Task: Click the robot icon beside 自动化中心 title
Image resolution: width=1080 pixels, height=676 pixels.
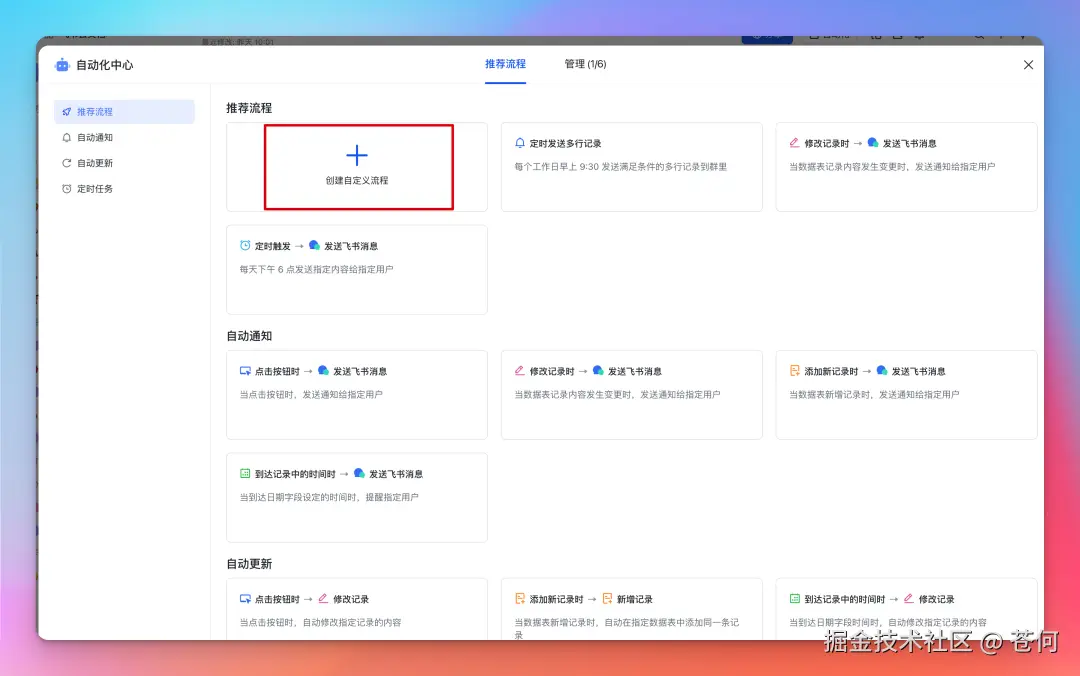Action: click(62, 64)
